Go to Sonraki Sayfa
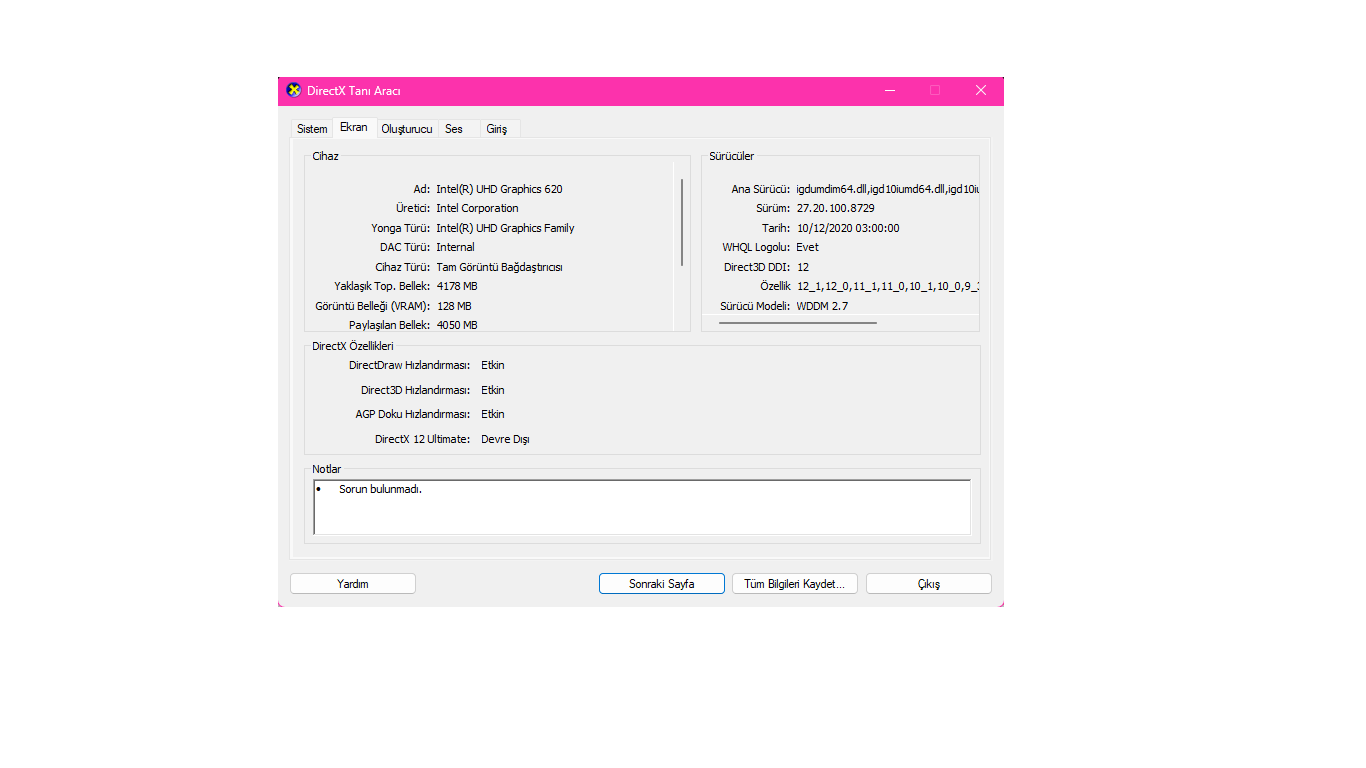This screenshot has height=768, width=1366. (x=662, y=584)
